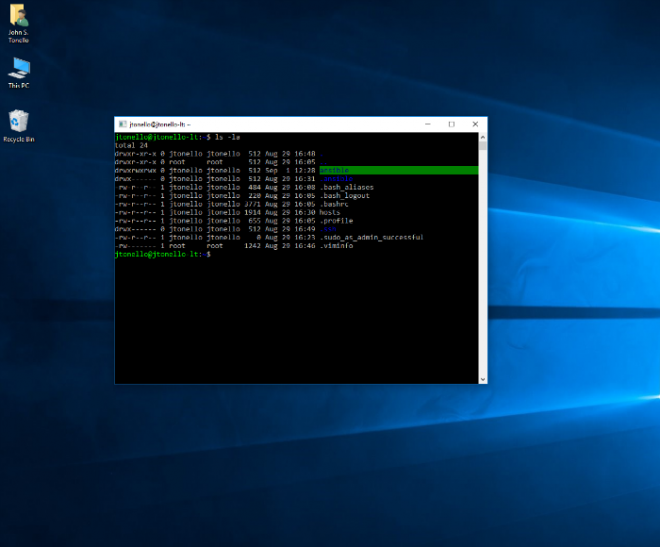Click the terminal title bar text
The image size is (660, 547).
(x=160, y=125)
